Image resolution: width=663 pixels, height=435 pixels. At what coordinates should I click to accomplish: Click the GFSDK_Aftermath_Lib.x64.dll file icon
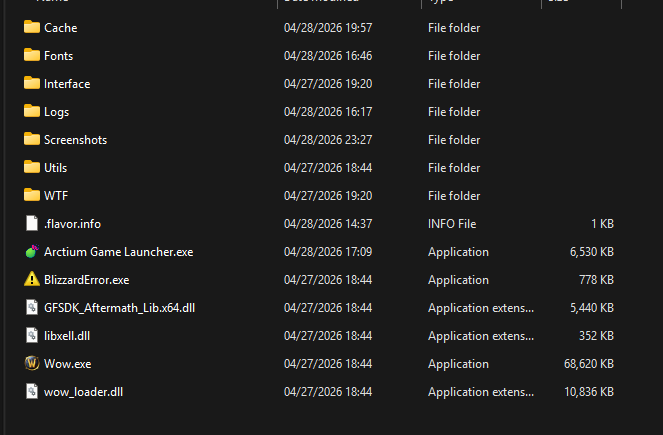coord(31,308)
